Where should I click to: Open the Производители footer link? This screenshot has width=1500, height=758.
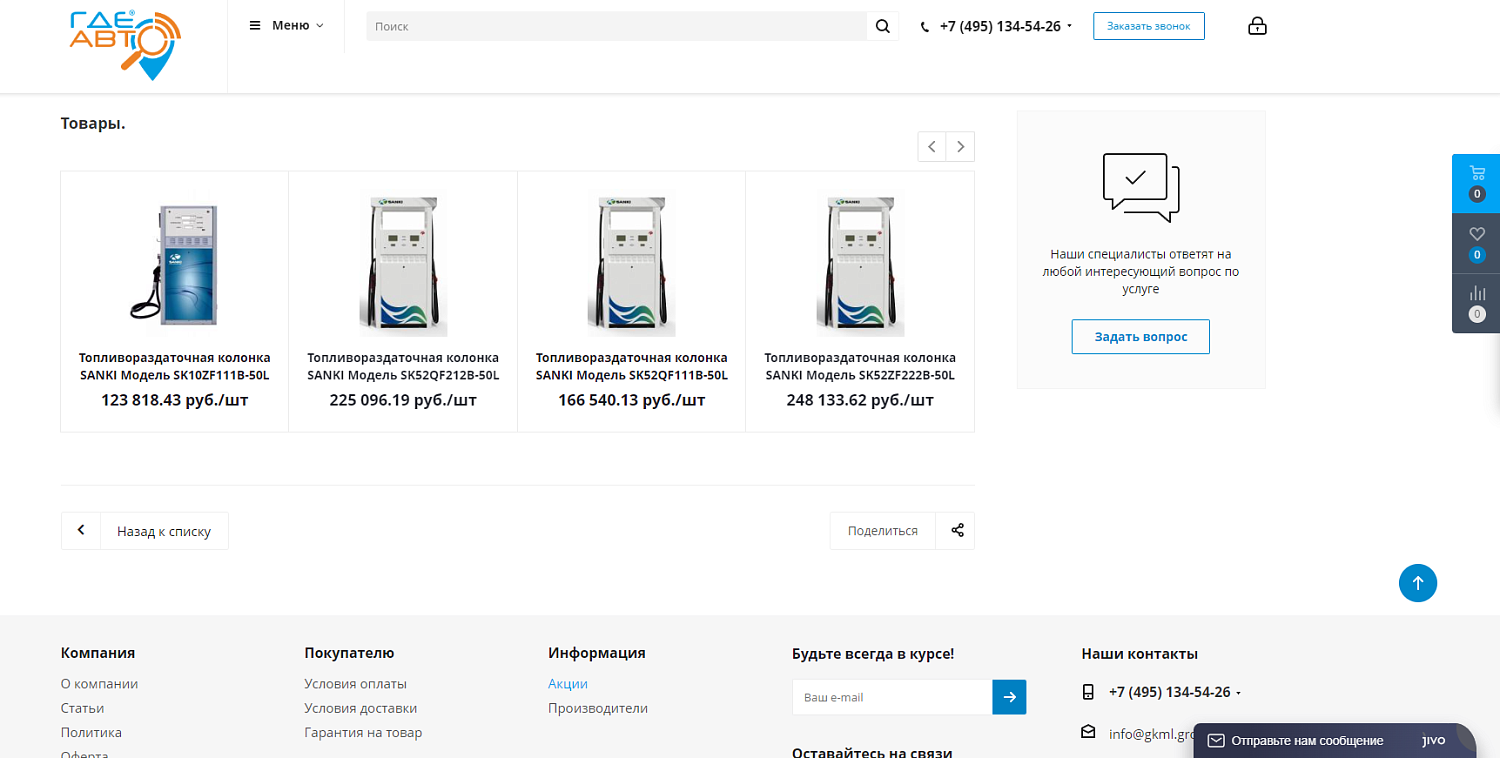click(x=598, y=708)
